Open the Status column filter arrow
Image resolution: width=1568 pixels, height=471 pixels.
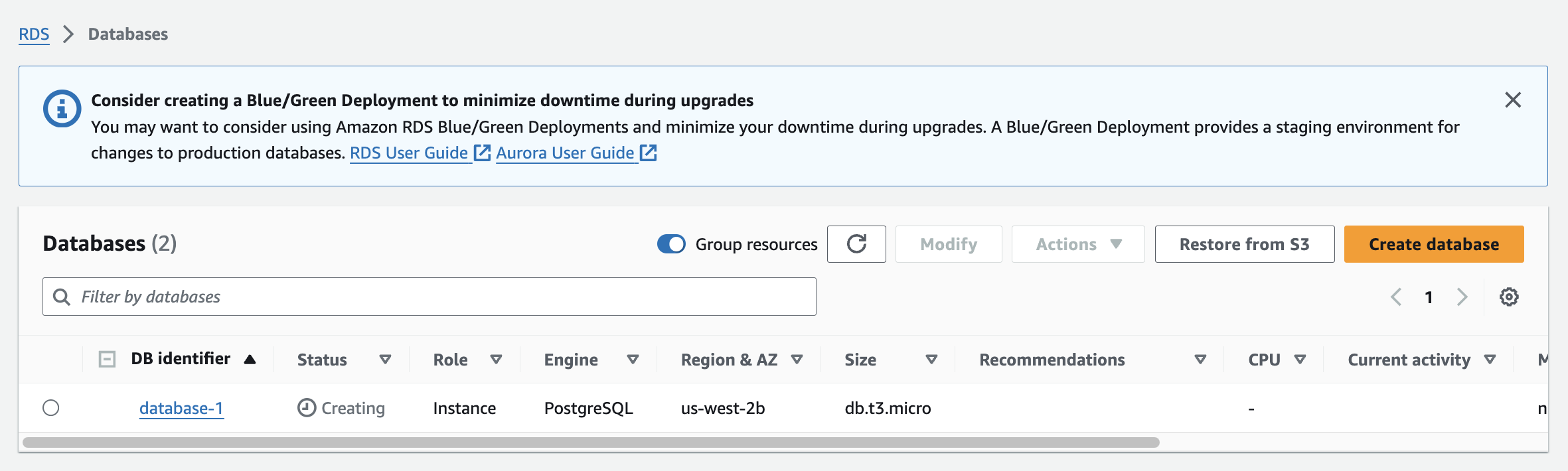pos(385,360)
